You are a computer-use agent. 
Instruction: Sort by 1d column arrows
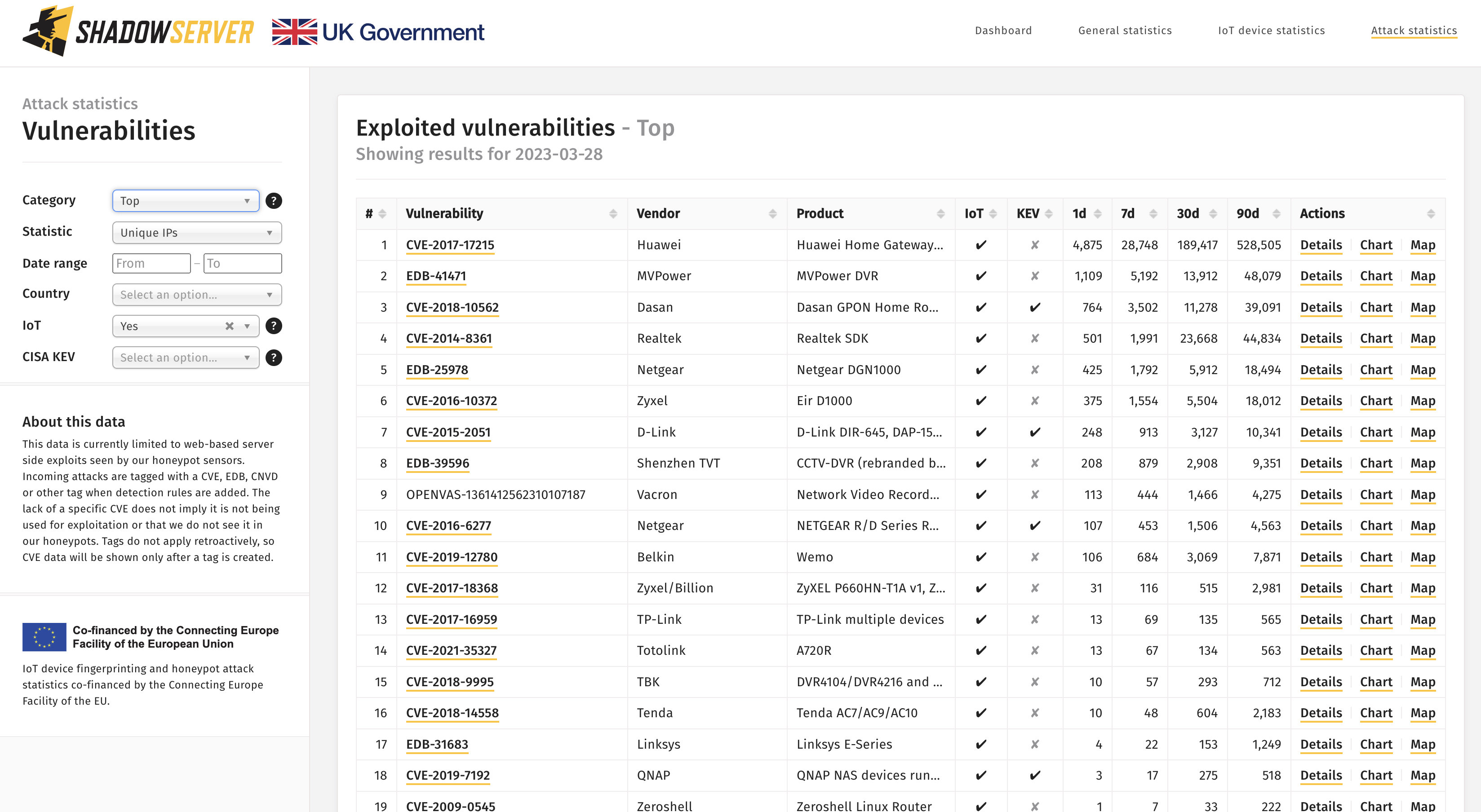pyautogui.click(x=1098, y=214)
